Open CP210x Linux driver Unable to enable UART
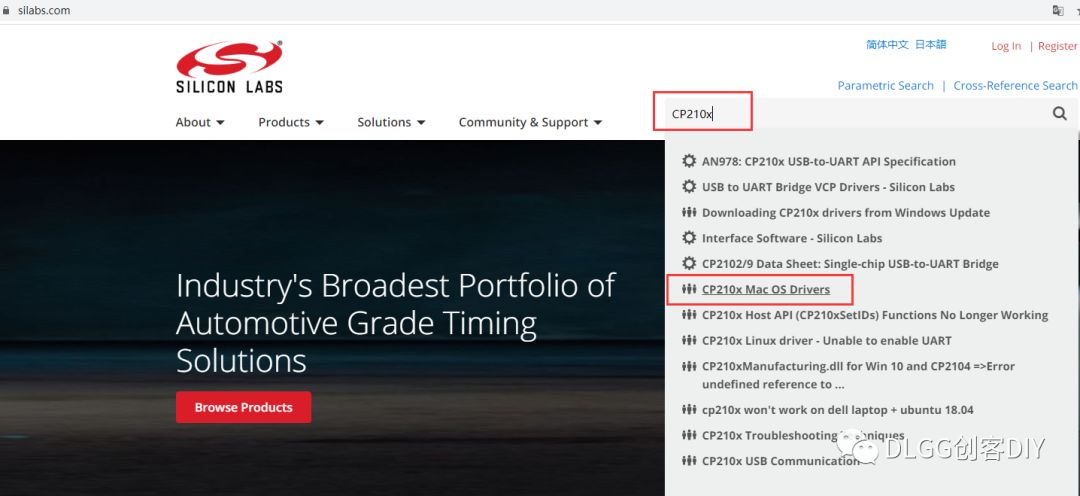The height and width of the screenshot is (496, 1080). [x=827, y=340]
